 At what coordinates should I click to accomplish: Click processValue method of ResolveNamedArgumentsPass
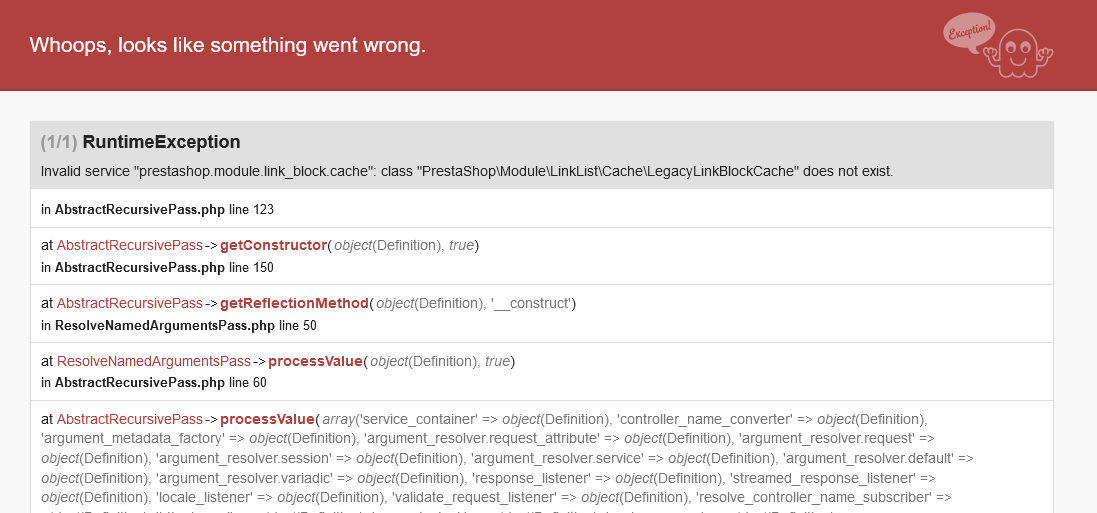[x=316, y=362]
